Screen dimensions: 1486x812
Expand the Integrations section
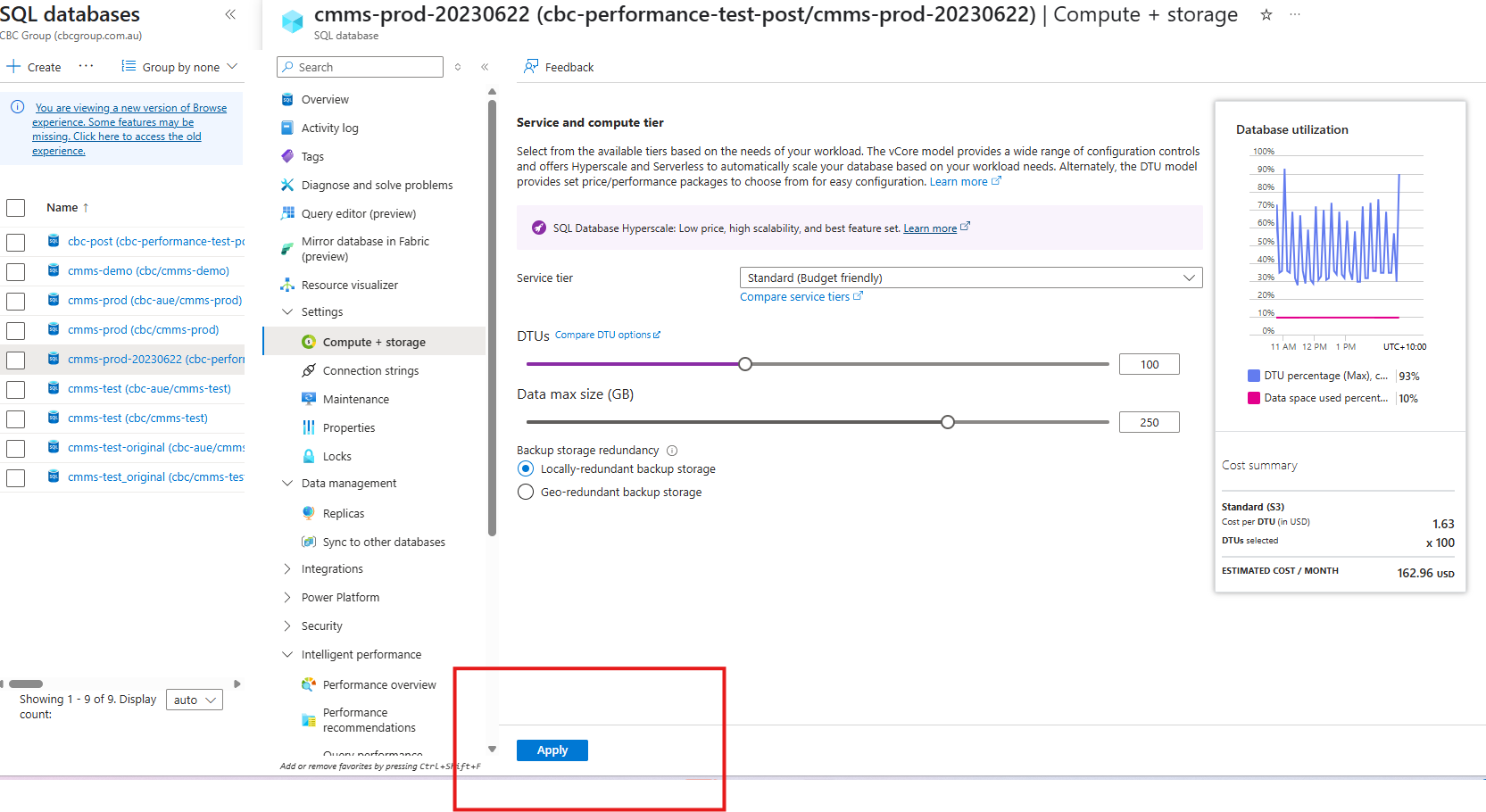[x=287, y=568]
